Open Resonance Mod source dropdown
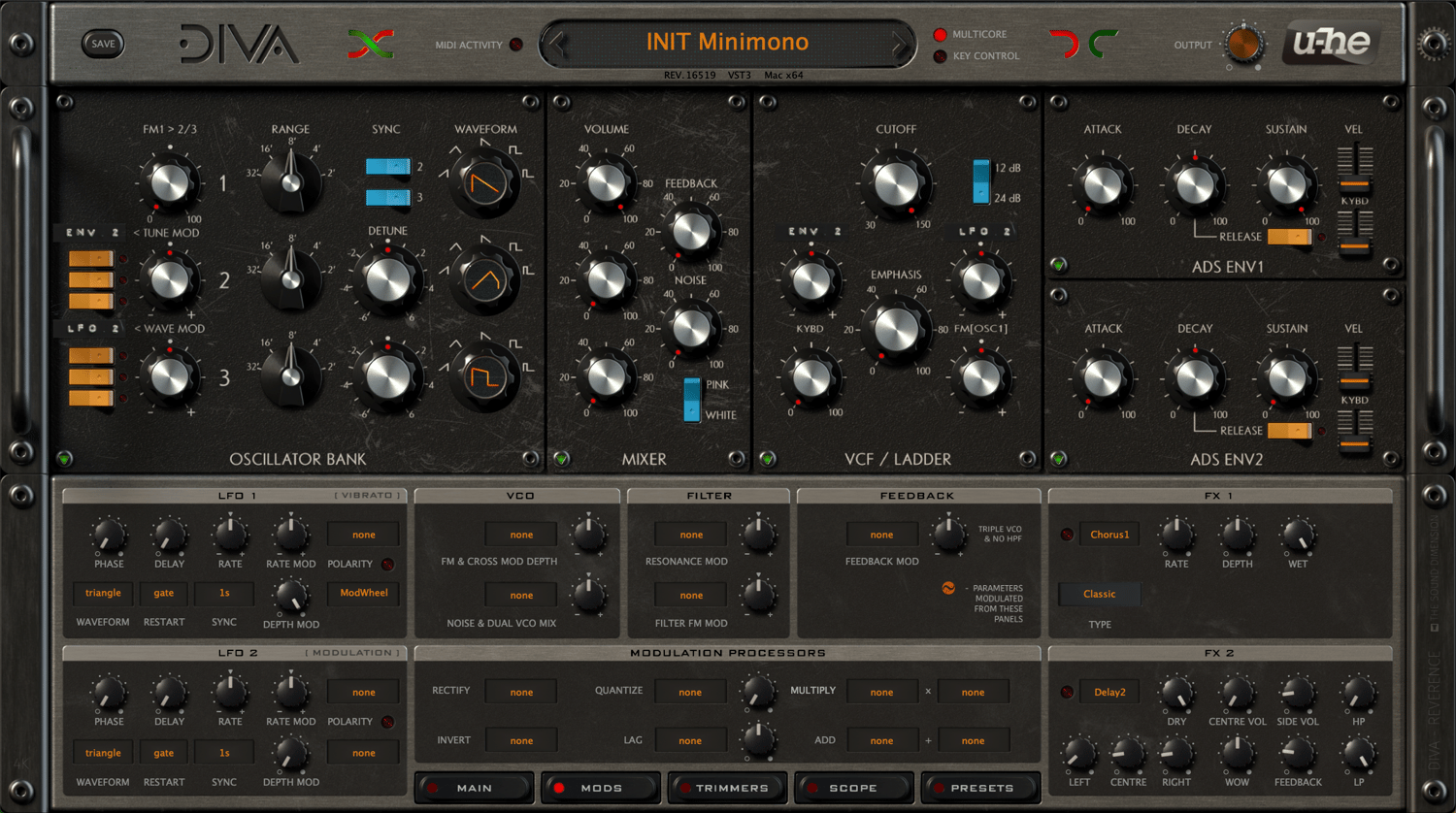Viewport: 1456px width, 813px height. tap(691, 535)
